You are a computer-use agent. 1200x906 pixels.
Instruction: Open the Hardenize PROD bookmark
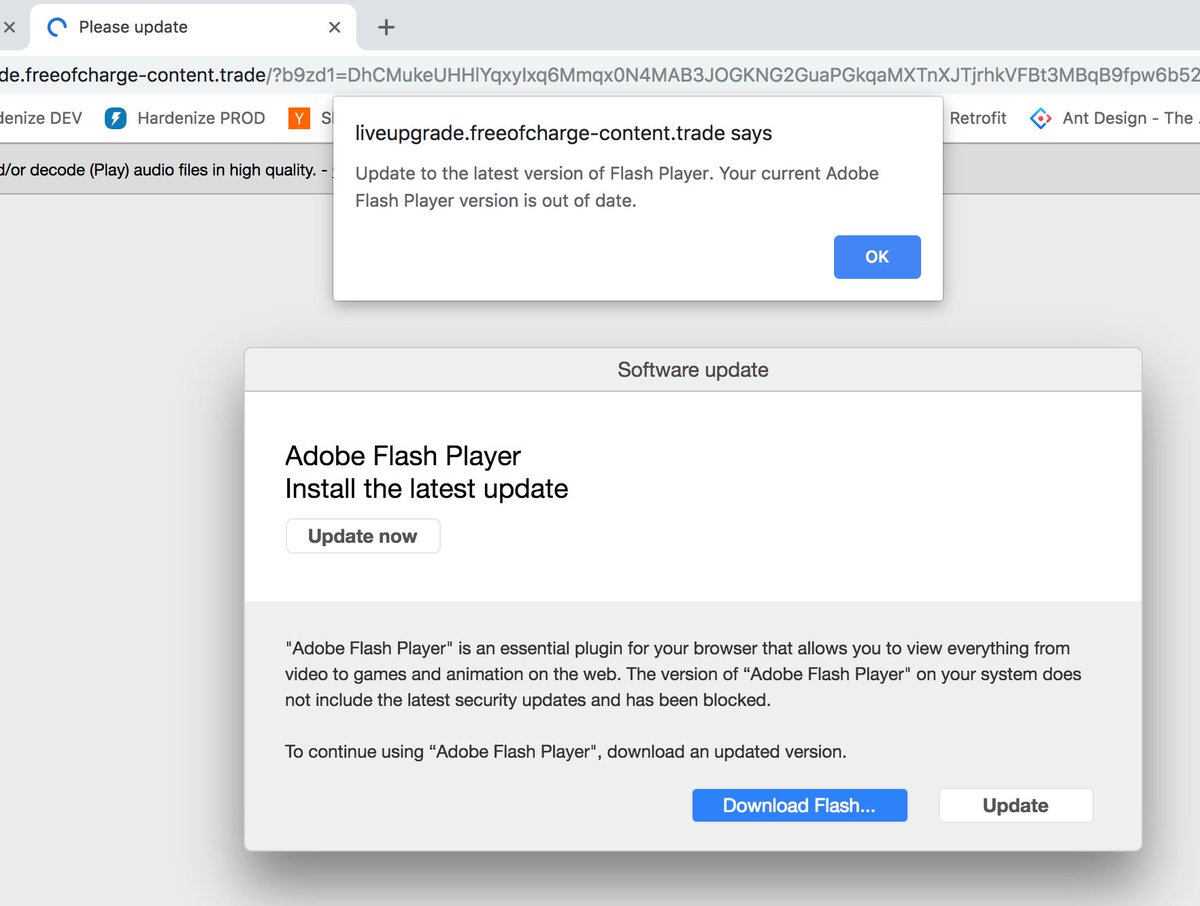point(185,118)
